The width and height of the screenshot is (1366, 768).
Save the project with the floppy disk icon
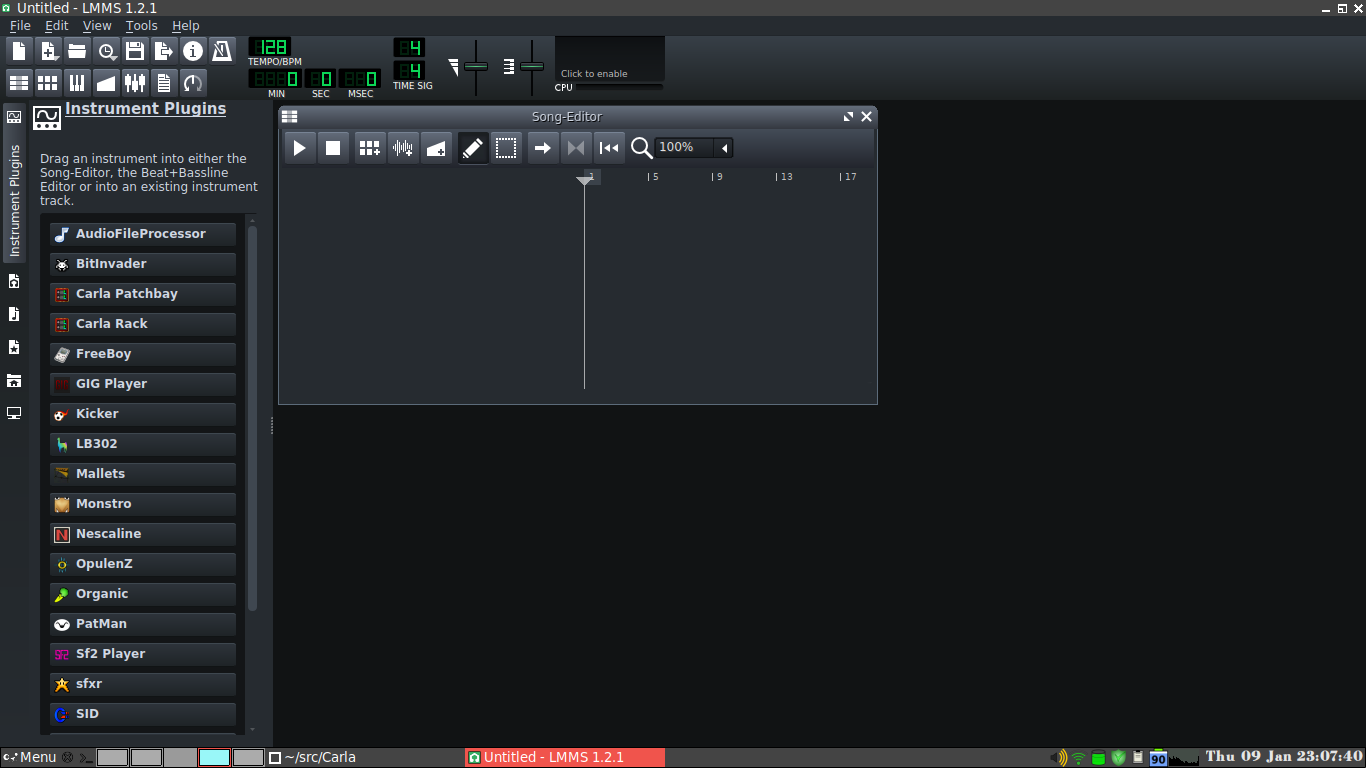135,51
